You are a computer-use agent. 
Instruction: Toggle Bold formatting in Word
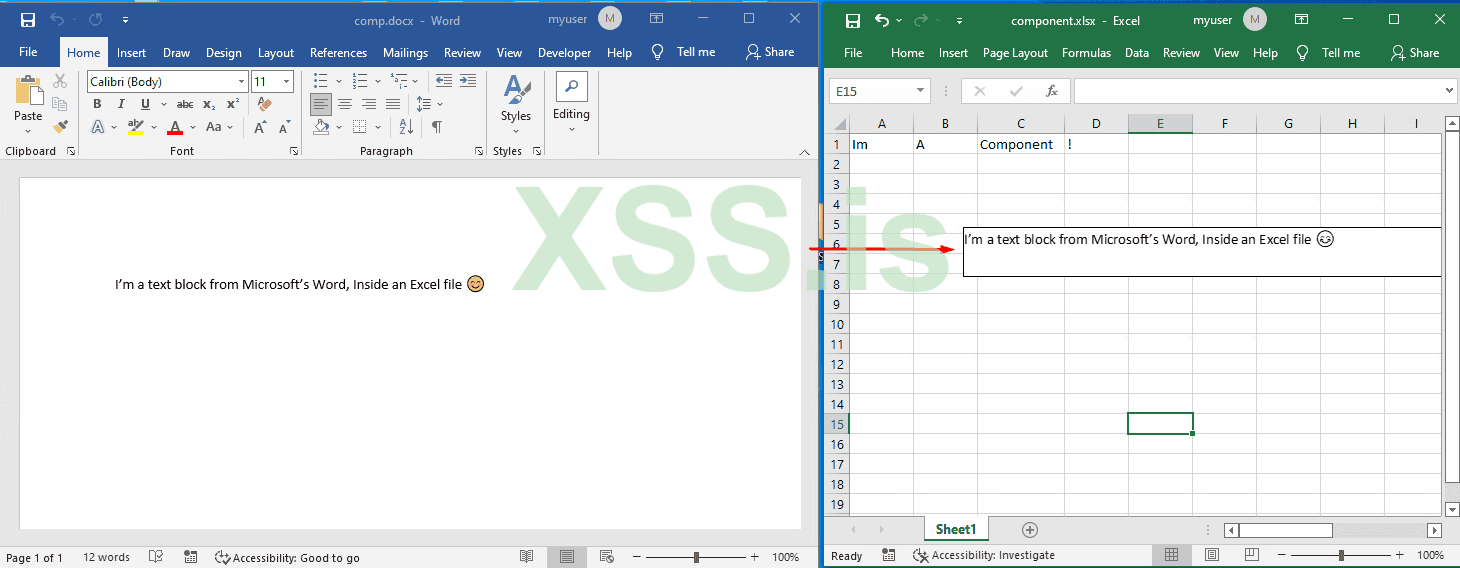pyautogui.click(x=97, y=104)
